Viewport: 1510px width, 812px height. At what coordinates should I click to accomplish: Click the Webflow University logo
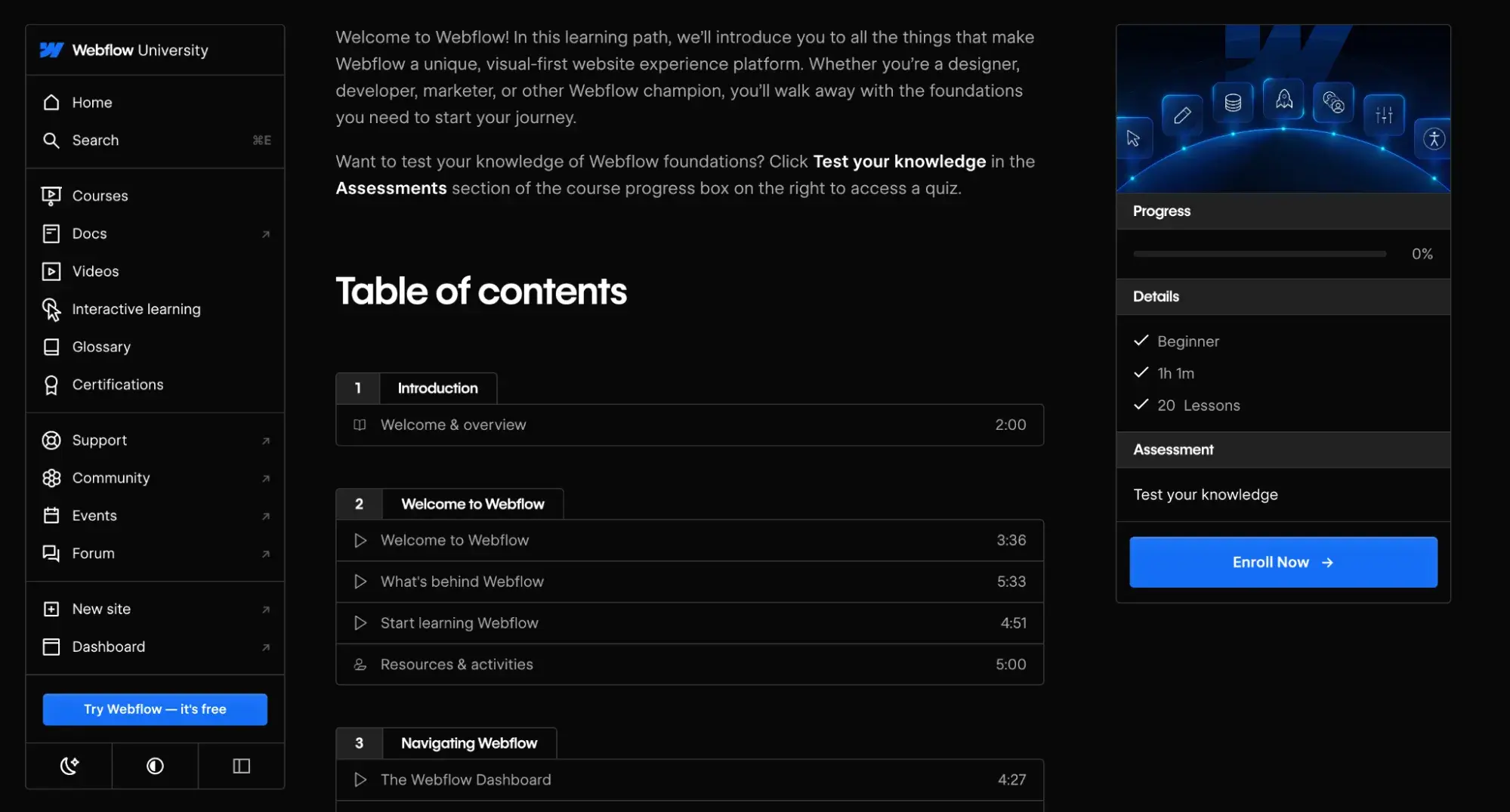[x=124, y=50]
